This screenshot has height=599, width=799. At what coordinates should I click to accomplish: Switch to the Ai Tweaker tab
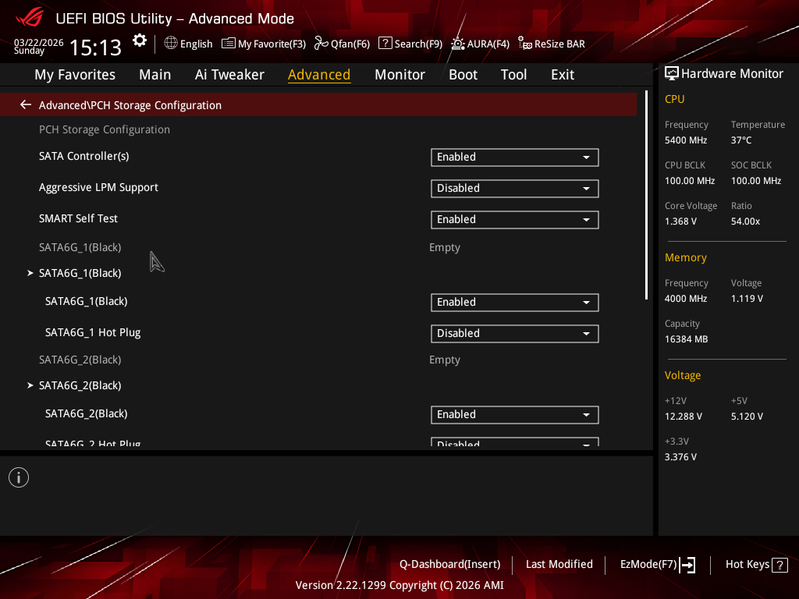click(x=229, y=75)
